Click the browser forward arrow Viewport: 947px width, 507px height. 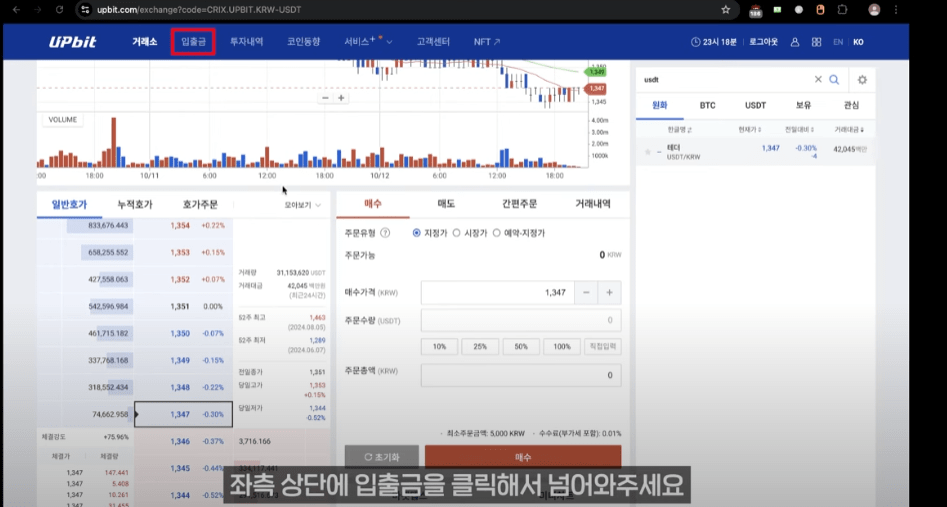(x=37, y=10)
